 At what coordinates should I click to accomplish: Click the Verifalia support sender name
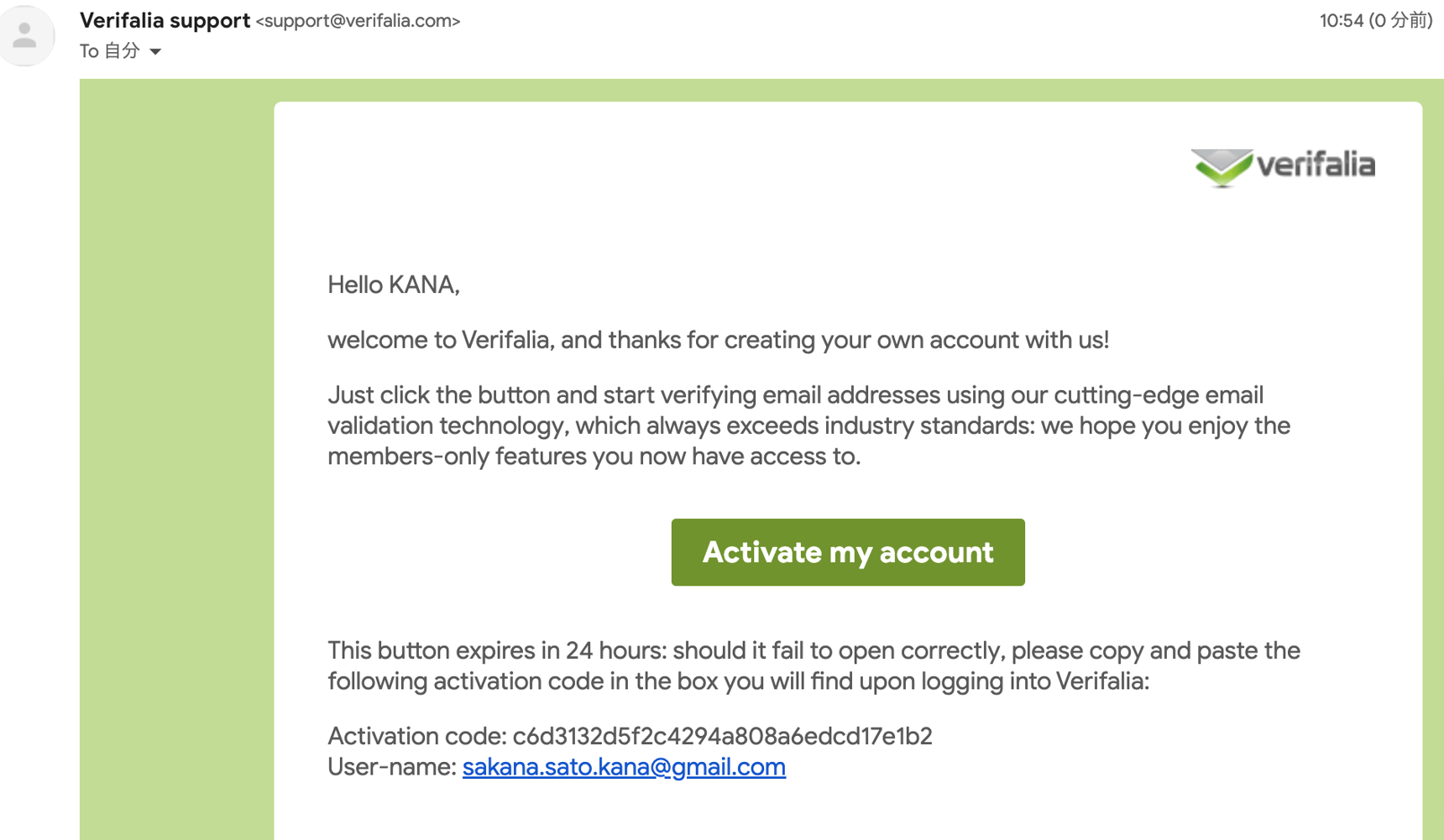pos(165,20)
